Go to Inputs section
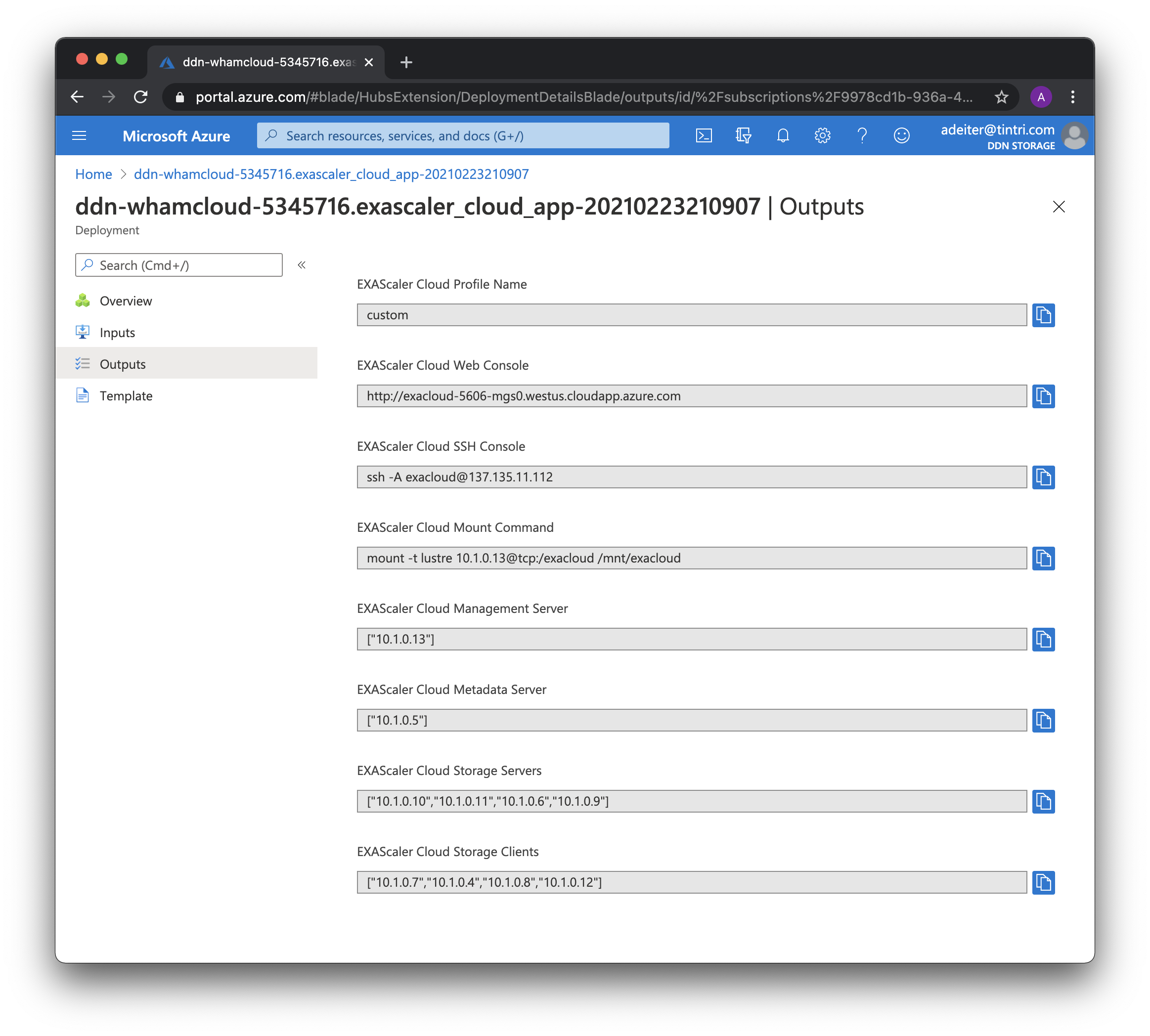Screen dimensions: 1150x1036 point(117,333)
